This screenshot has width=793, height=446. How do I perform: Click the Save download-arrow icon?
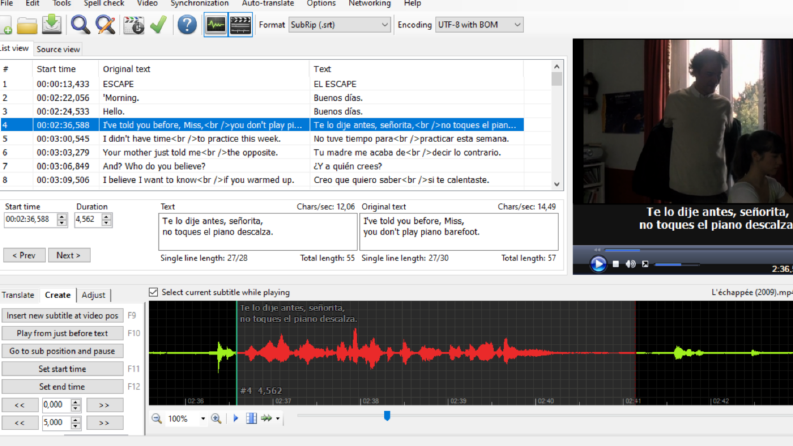pyautogui.click(x=52, y=24)
